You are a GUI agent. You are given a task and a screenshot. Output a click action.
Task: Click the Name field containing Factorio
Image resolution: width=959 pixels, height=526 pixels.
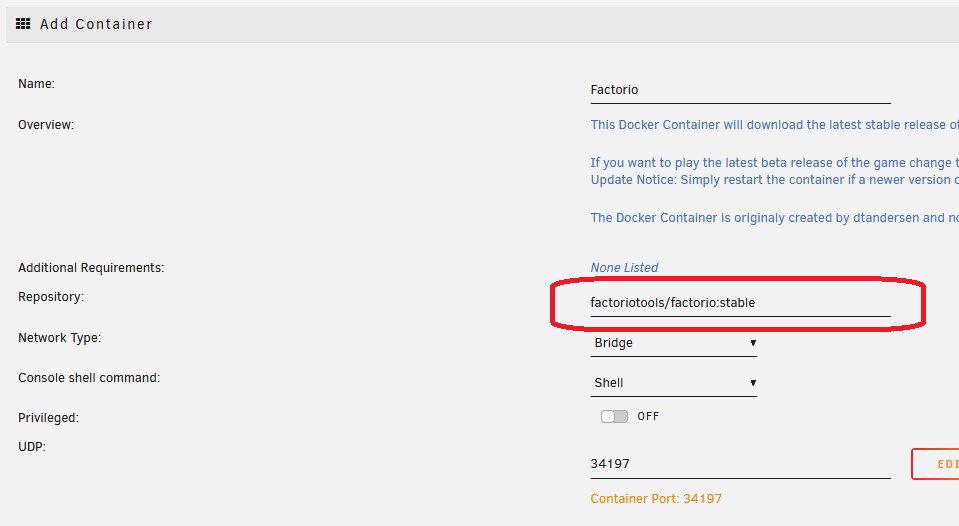click(x=740, y=90)
